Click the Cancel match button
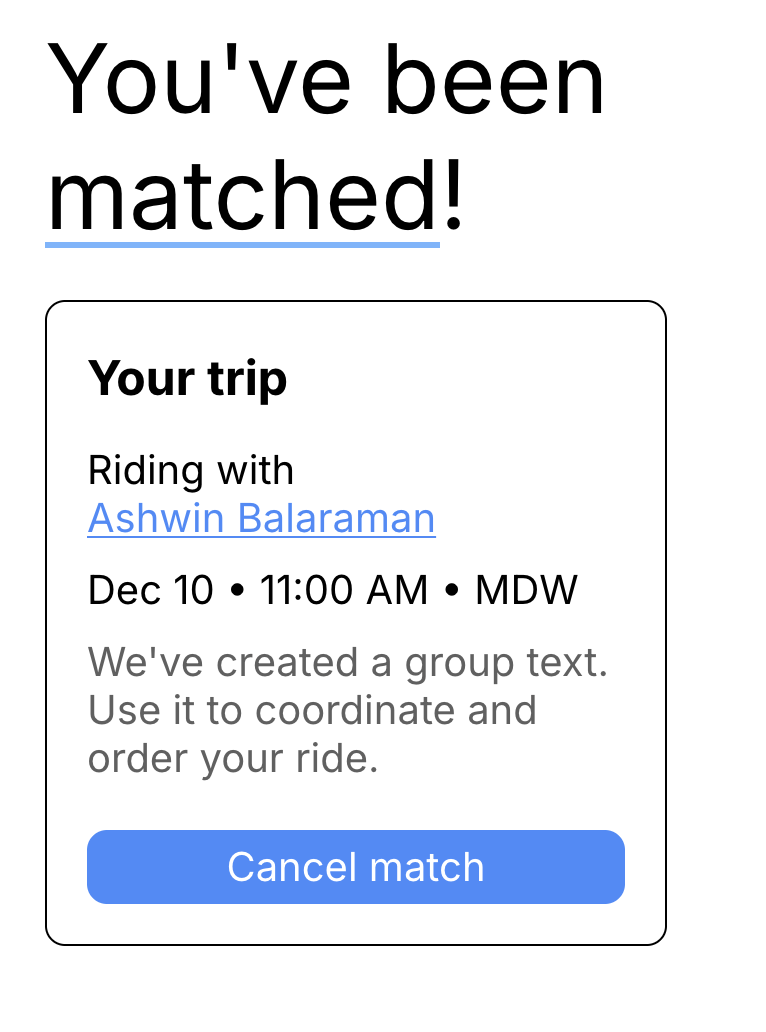This screenshot has height=1032, width=766. point(356,867)
